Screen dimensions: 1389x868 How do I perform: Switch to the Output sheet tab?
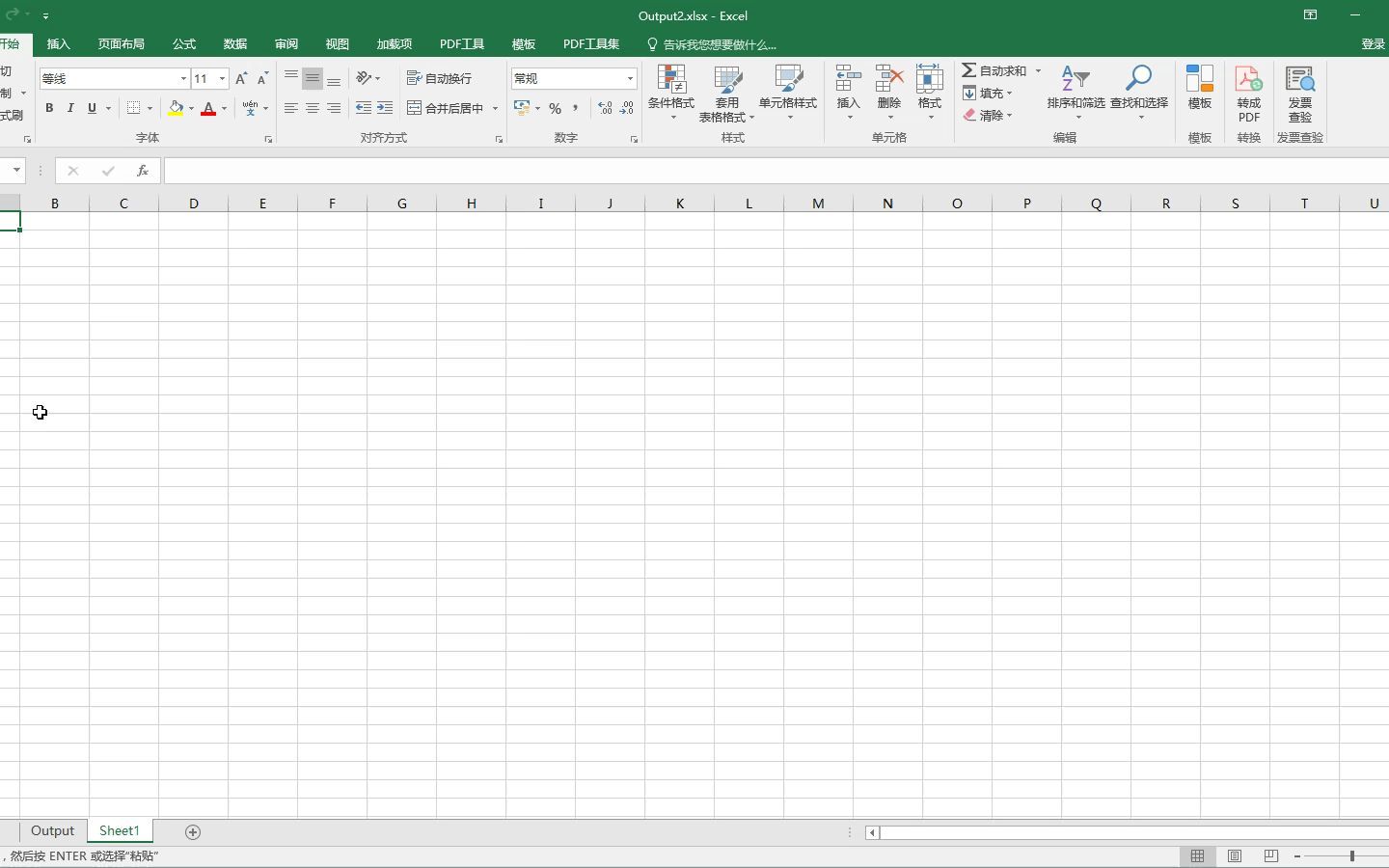pyautogui.click(x=52, y=831)
